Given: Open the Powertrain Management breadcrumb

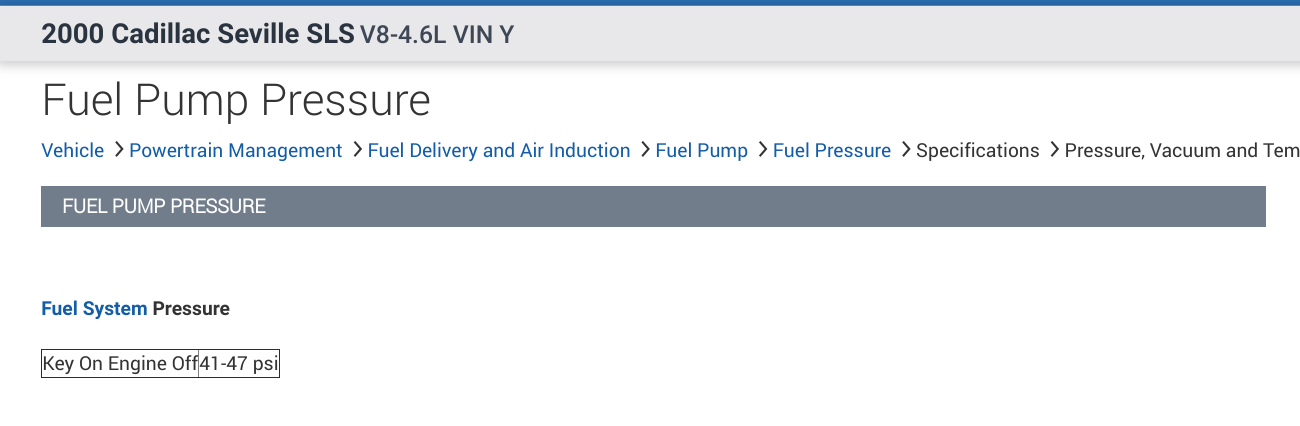Looking at the screenshot, I should [x=236, y=151].
